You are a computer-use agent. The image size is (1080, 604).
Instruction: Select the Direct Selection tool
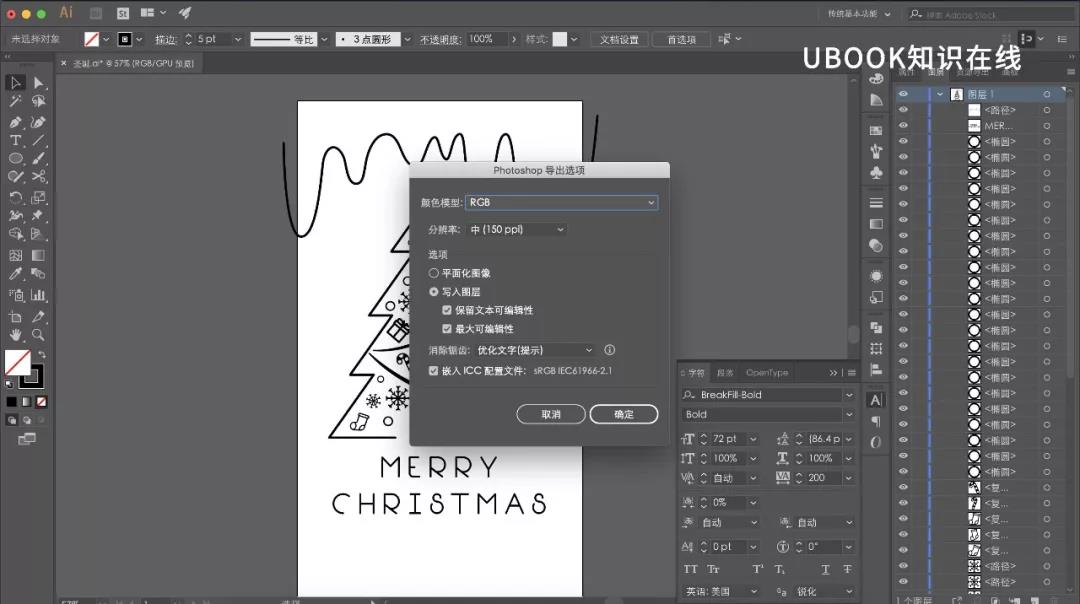pos(39,83)
